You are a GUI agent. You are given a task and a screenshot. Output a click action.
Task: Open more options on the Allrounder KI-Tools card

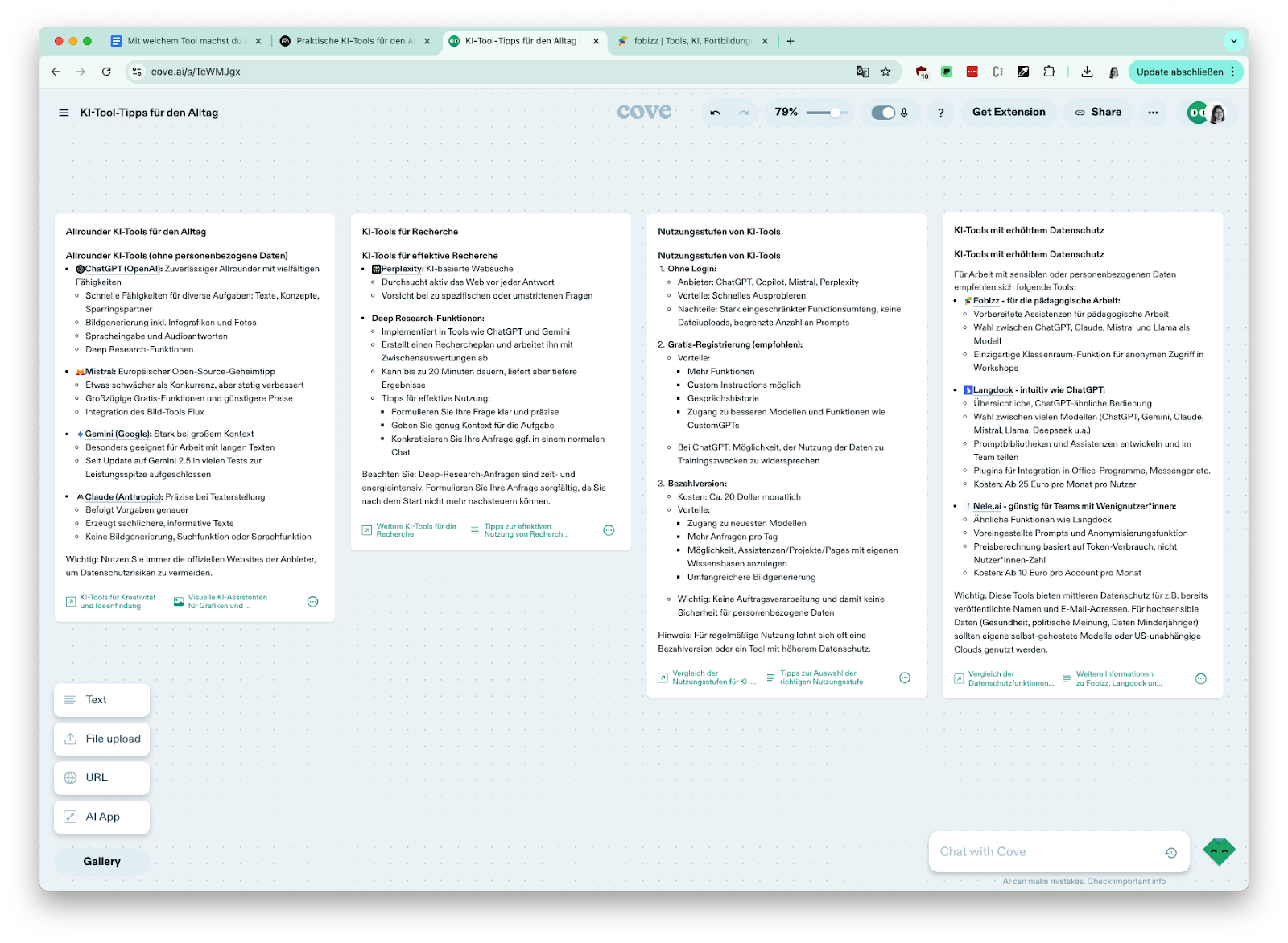coord(313,602)
